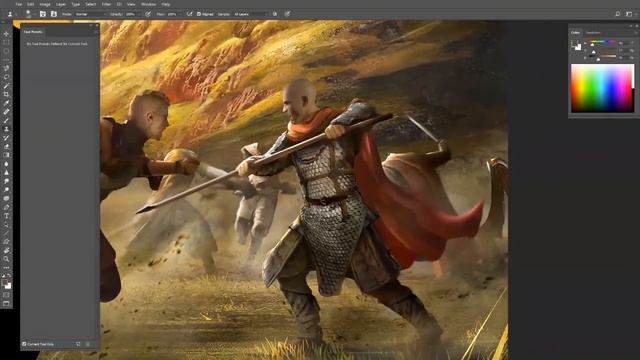The width and height of the screenshot is (640, 360).
Task: Open the Tool Presets panel menu
Action: pos(96,32)
